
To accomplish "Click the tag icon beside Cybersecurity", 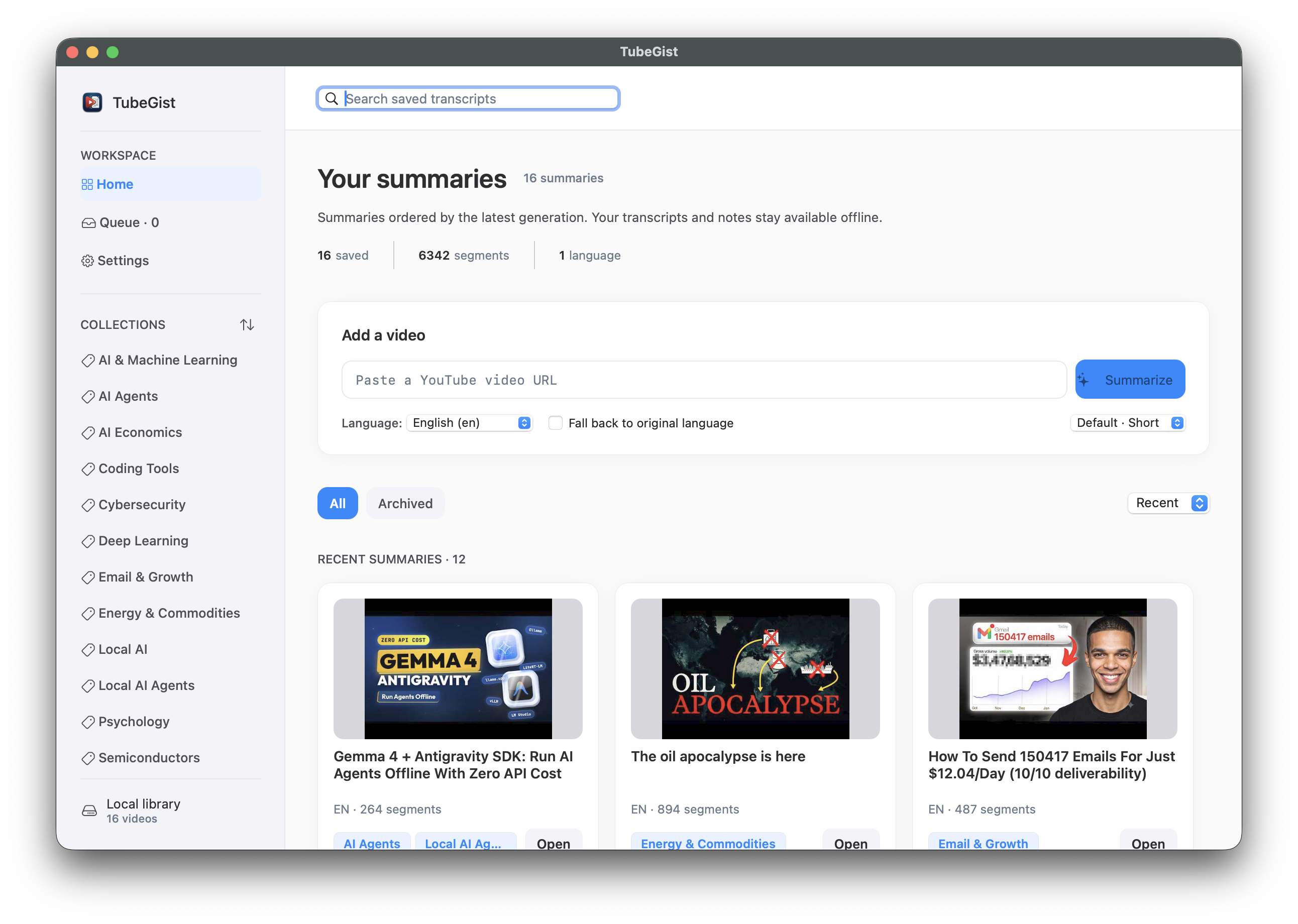I will click(88, 505).
